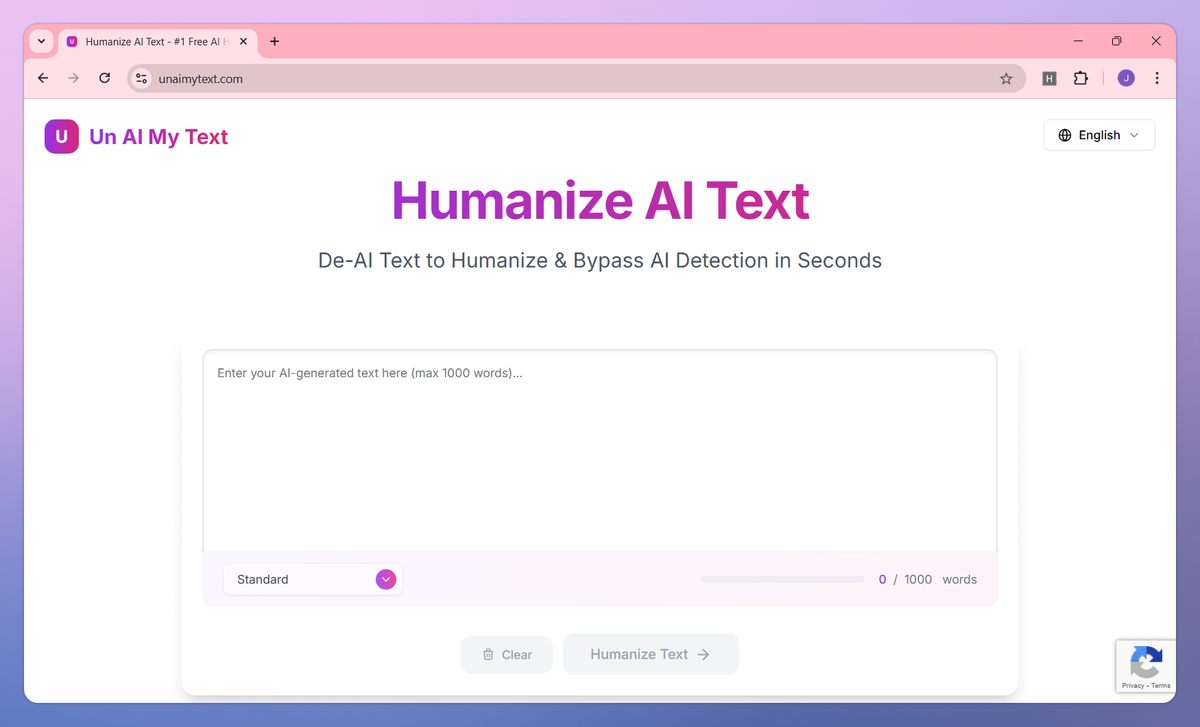
Task: Minimize the browser window
Action: pos(1079,41)
